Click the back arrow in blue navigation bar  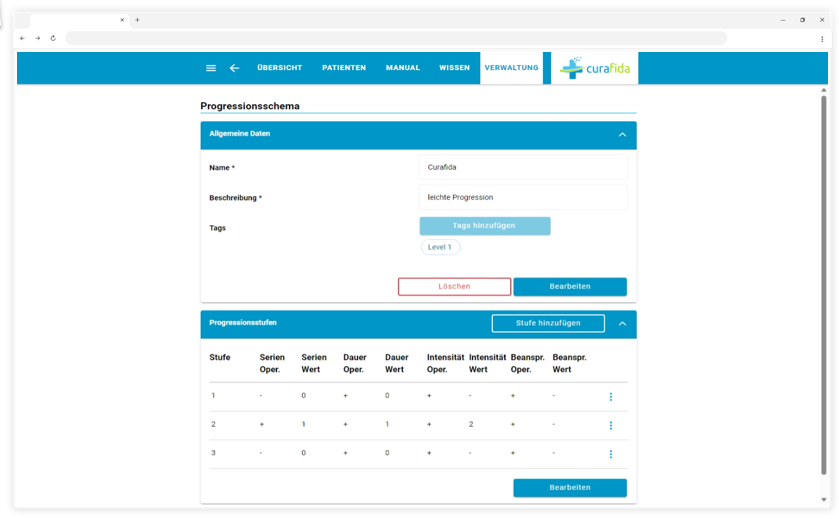click(x=234, y=68)
